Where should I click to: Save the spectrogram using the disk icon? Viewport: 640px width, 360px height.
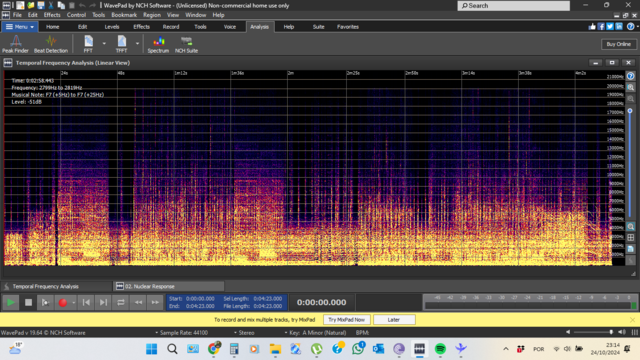point(631,249)
